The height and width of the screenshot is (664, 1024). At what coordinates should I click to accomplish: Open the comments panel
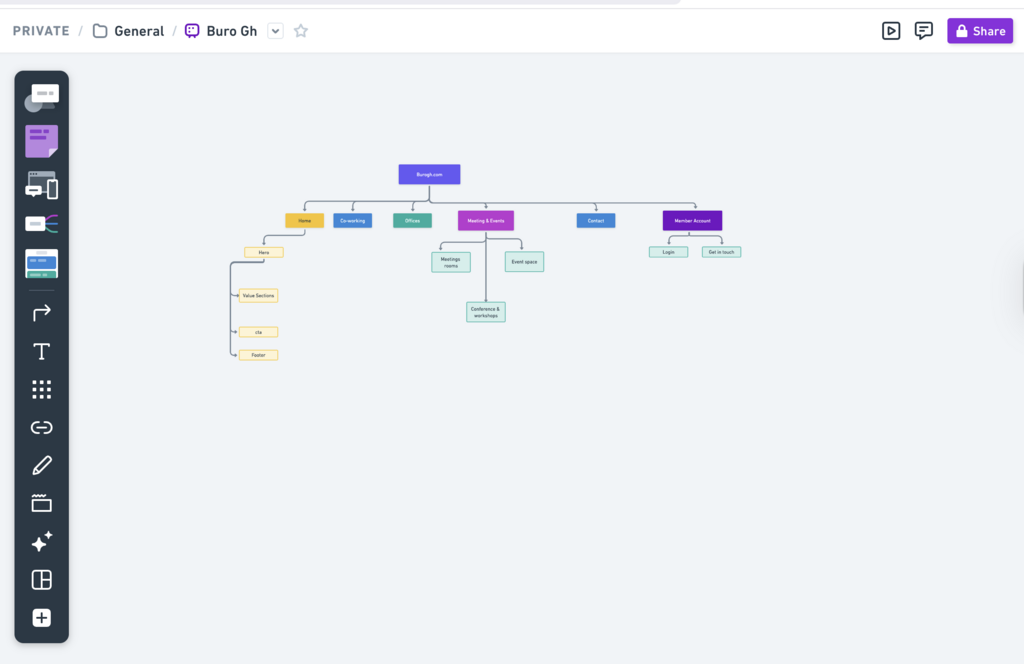924,31
